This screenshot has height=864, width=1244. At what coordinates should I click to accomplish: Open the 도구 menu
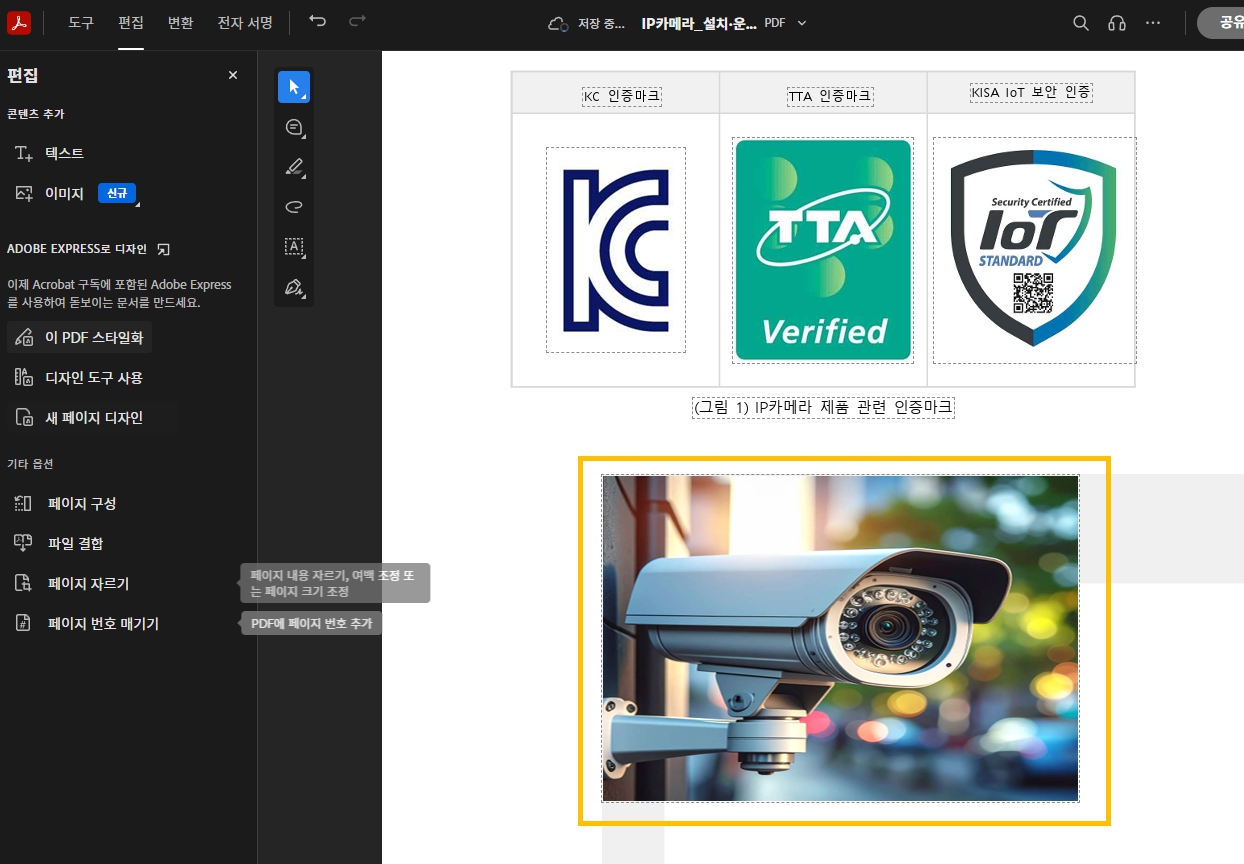[x=81, y=22]
